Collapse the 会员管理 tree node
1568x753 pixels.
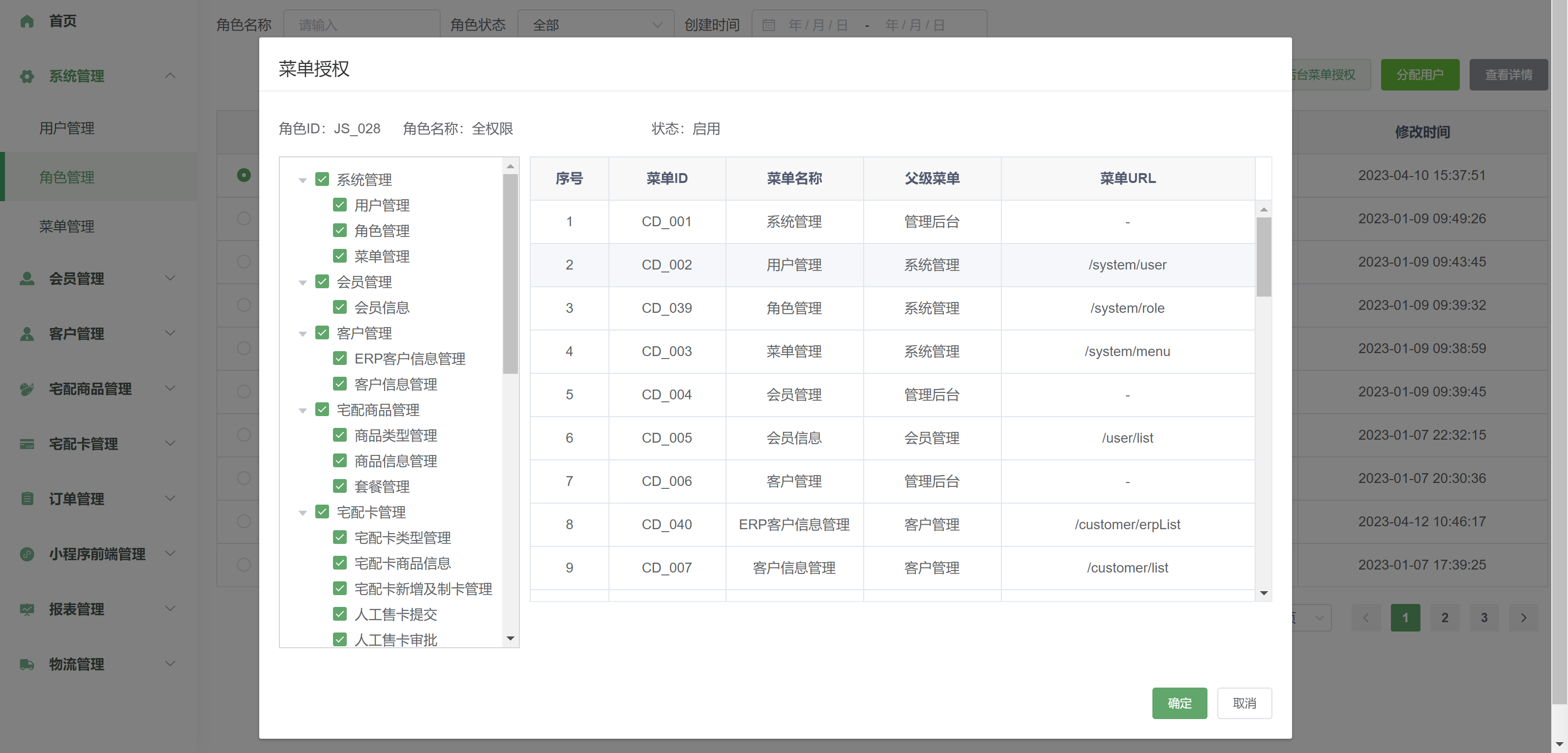click(x=302, y=282)
